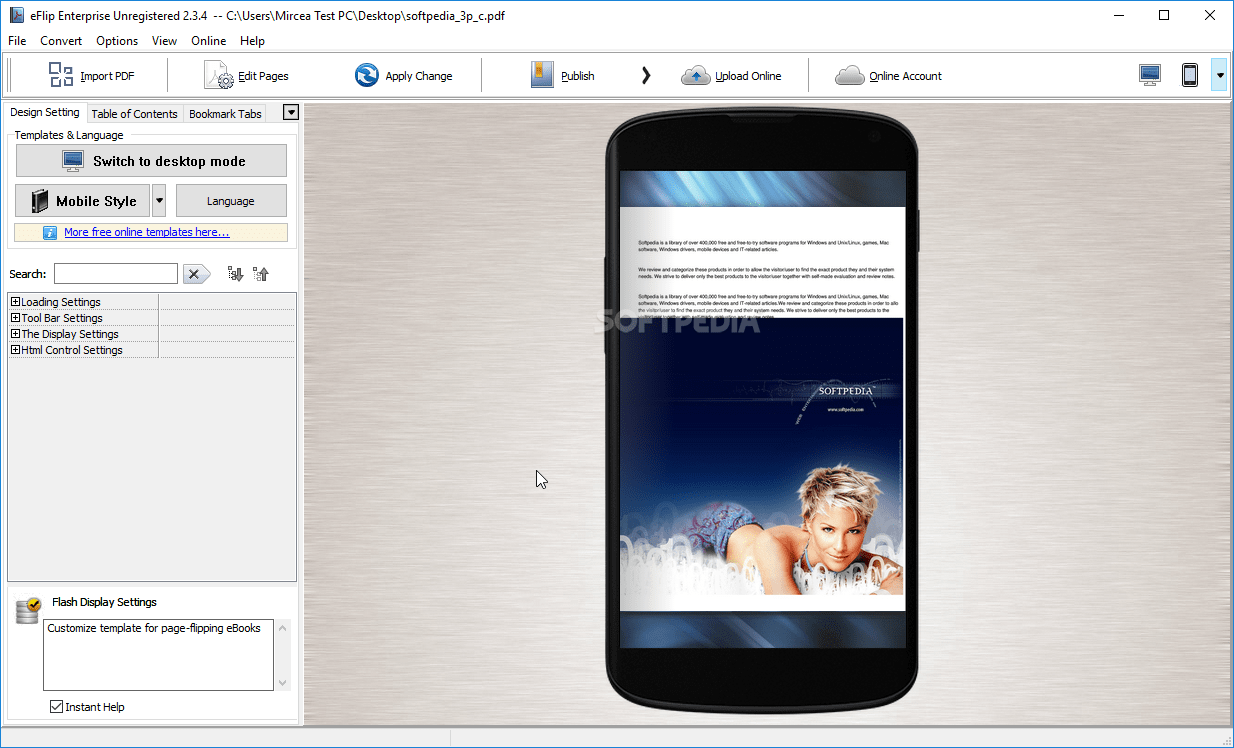This screenshot has height=748, width=1234.
Task: Click the Import PDF toolbar icon
Action: 61,75
